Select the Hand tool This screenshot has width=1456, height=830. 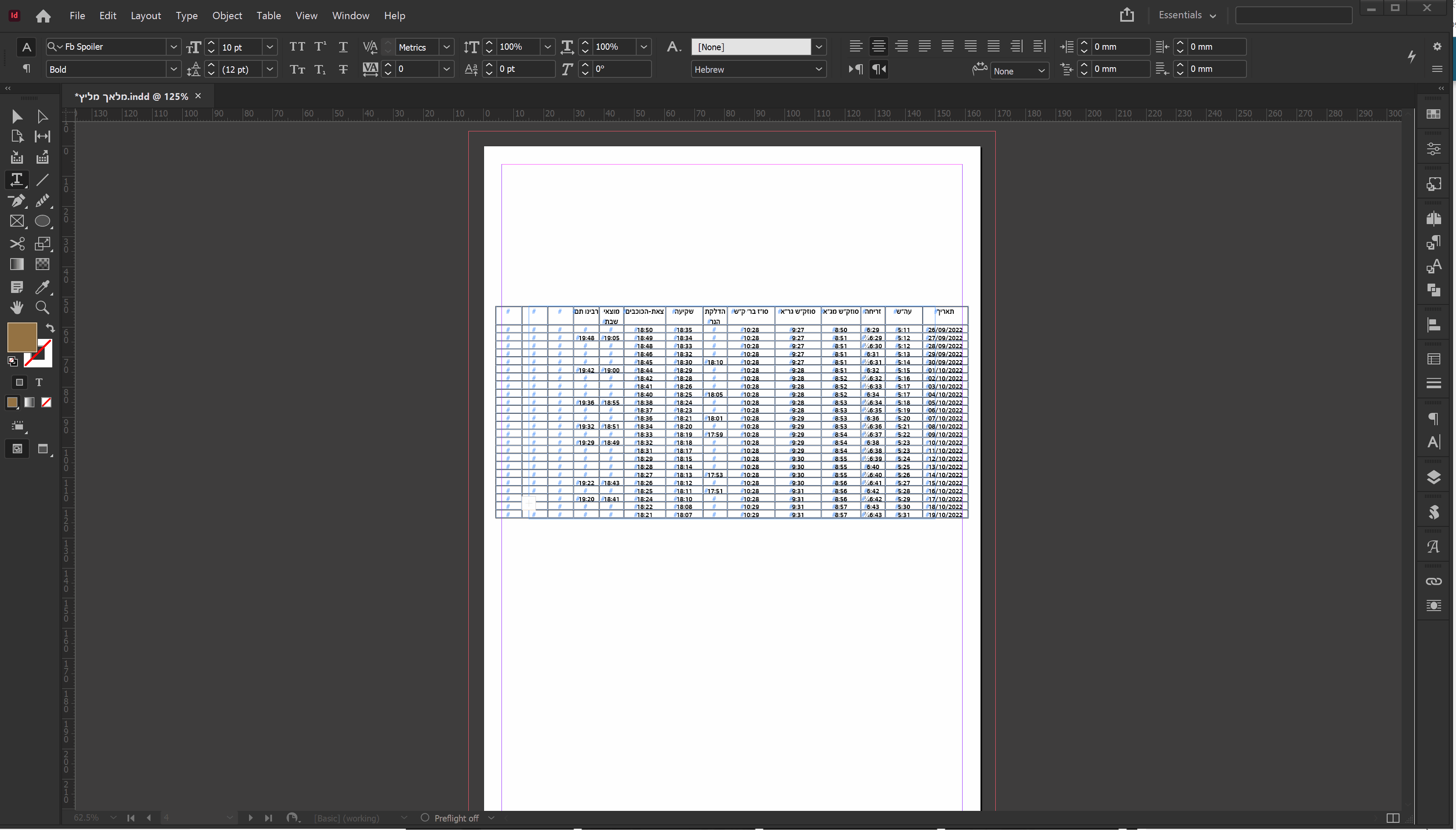pyautogui.click(x=17, y=308)
